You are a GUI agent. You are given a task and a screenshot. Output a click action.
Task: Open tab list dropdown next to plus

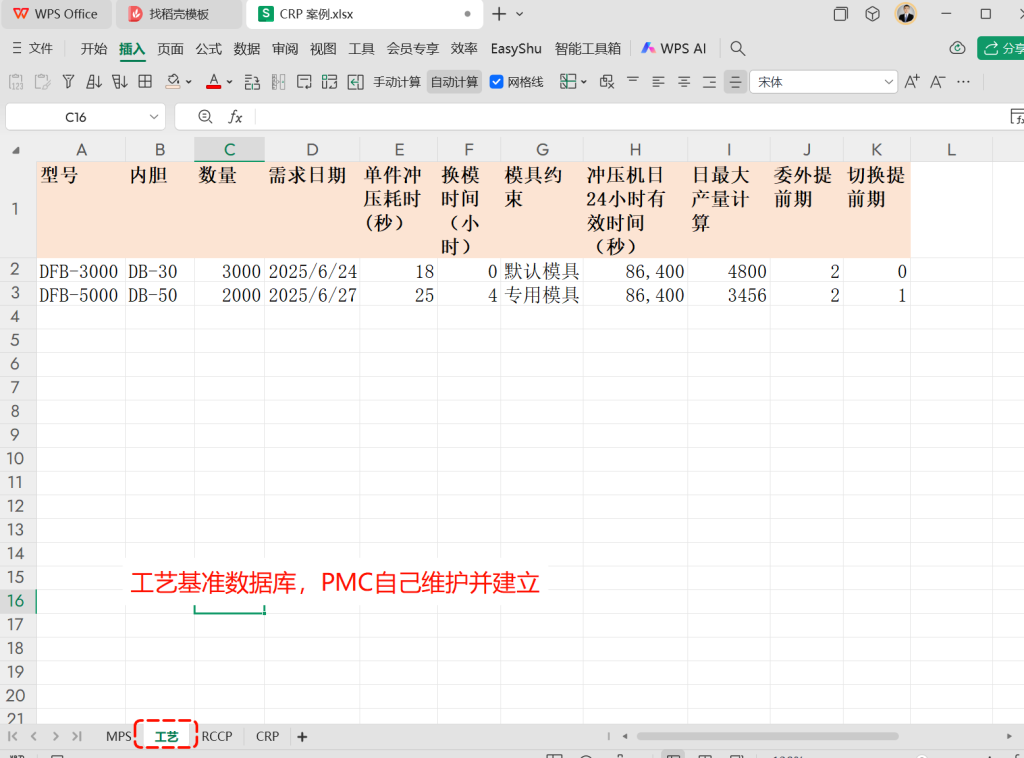coord(520,14)
